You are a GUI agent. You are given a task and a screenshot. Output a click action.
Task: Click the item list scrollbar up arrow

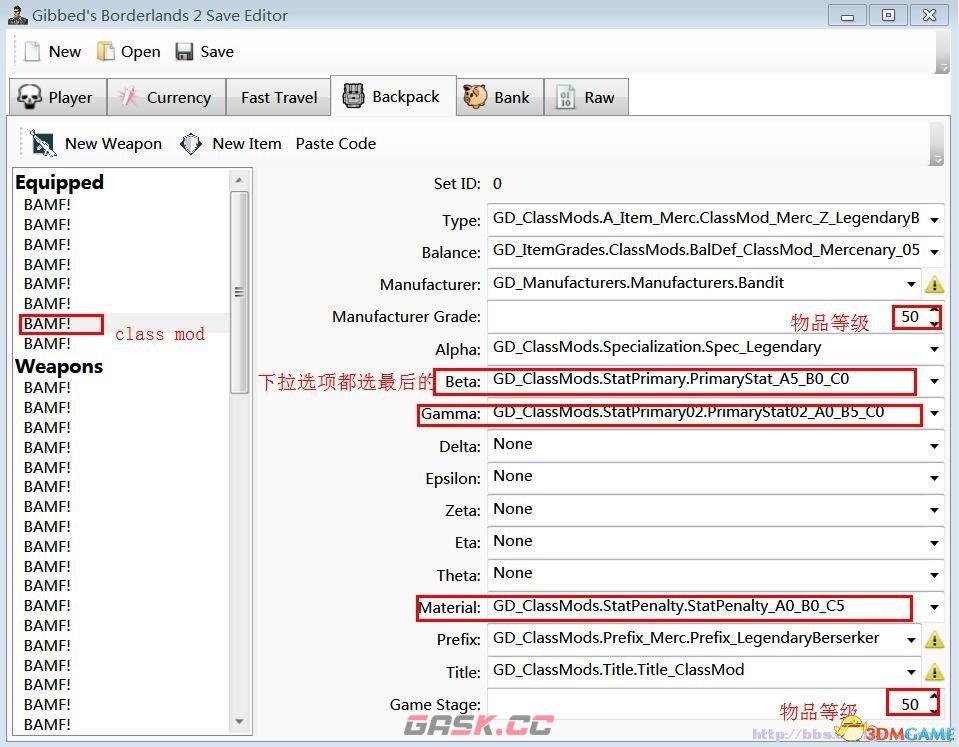[x=239, y=180]
